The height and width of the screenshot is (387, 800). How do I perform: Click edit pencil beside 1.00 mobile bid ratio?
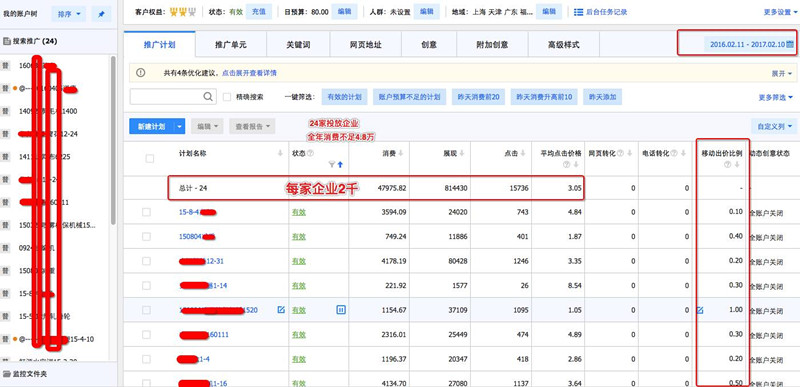pyautogui.click(x=700, y=310)
